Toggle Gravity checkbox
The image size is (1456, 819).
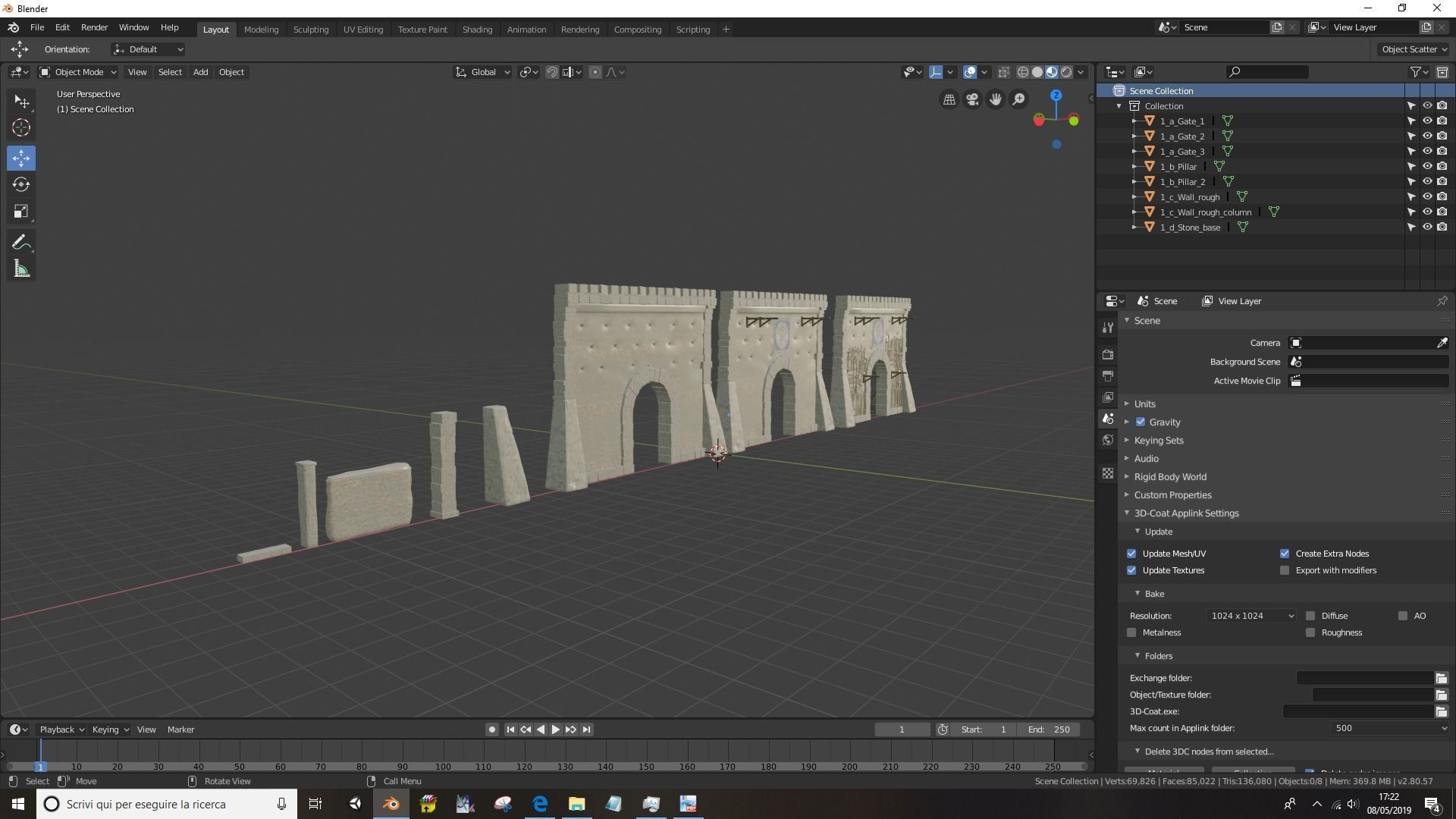tap(1141, 422)
